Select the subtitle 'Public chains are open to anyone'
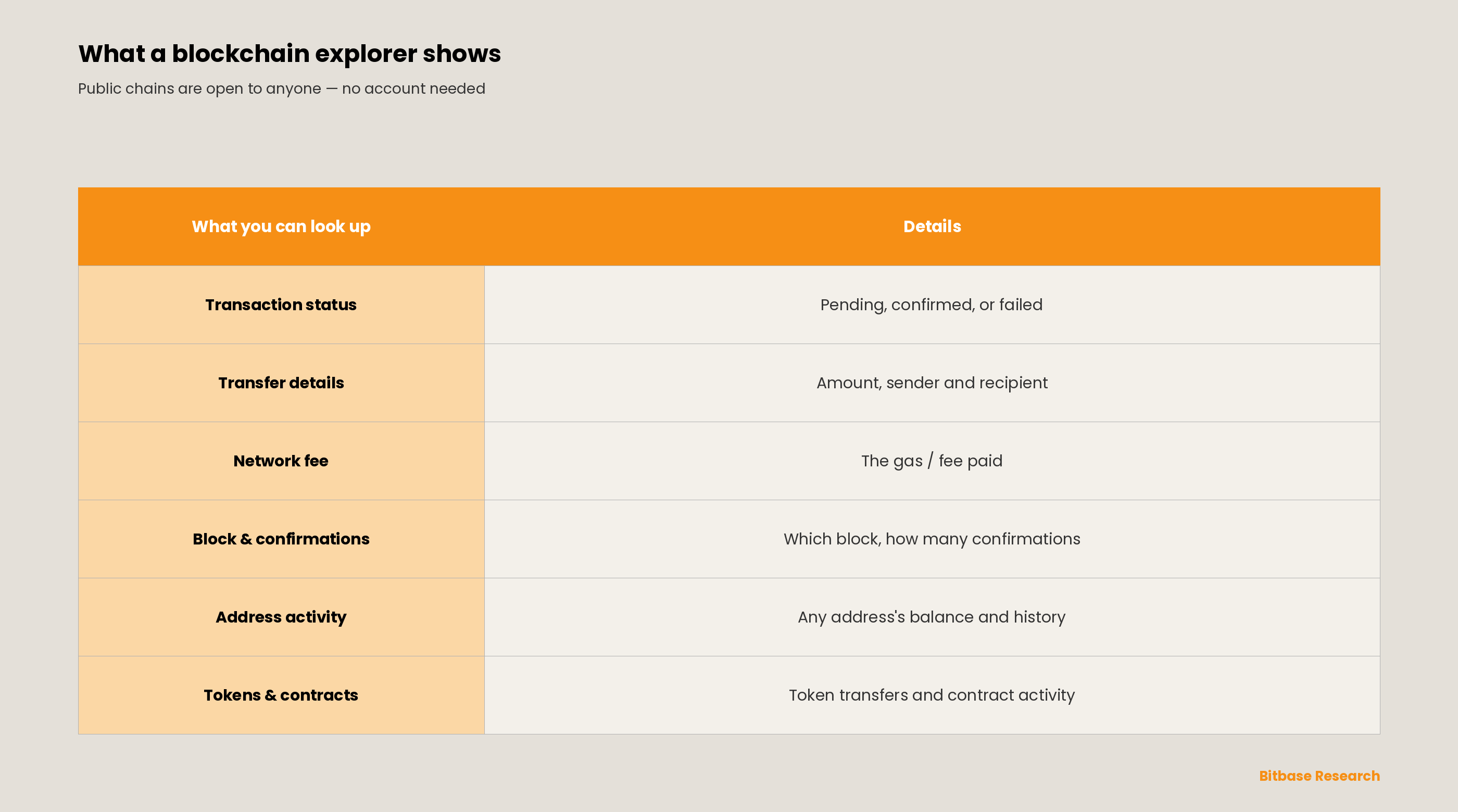The image size is (1458, 812). (199, 89)
